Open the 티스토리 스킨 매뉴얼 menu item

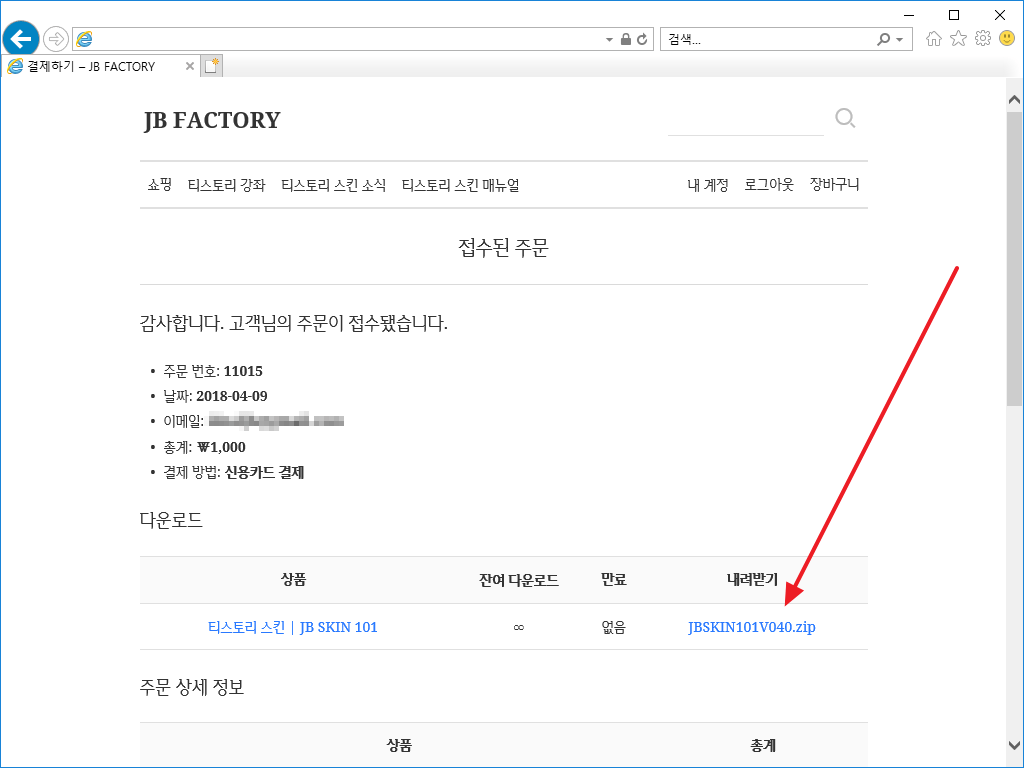tap(460, 185)
